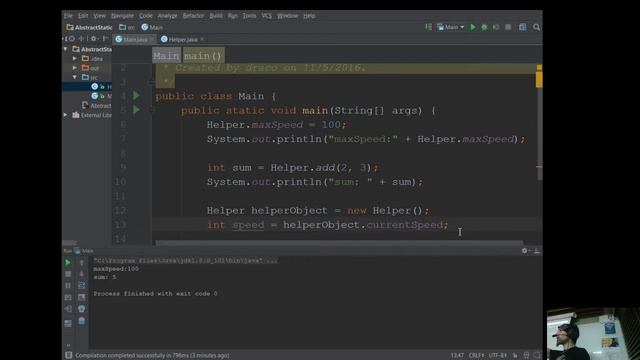Open Search Everywhere magnifier icon
The width and height of the screenshot is (640, 360).
coord(536,27)
